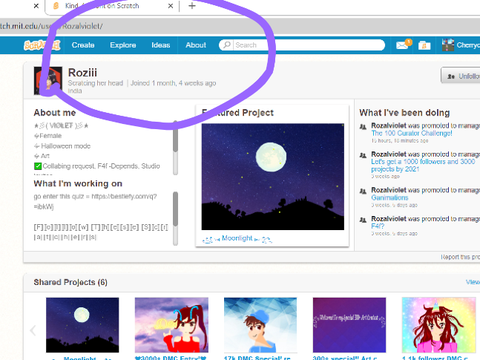
Task: Open the featured Moonlight project thumbnail
Action: click(273, 177)
